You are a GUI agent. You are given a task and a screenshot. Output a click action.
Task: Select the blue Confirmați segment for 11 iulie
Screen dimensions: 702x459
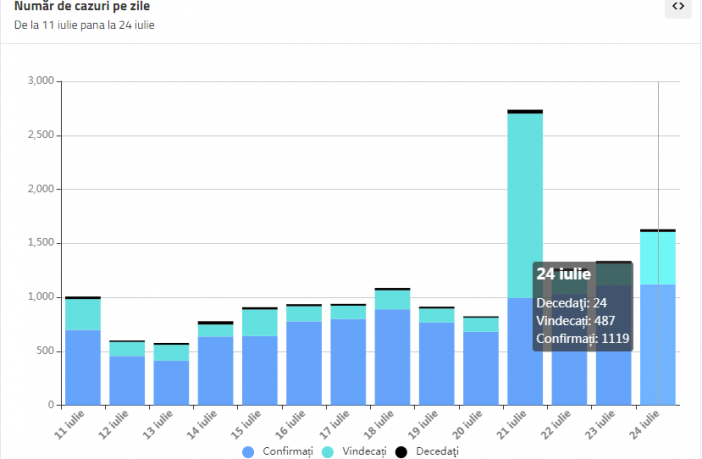[x=83, y=367]
